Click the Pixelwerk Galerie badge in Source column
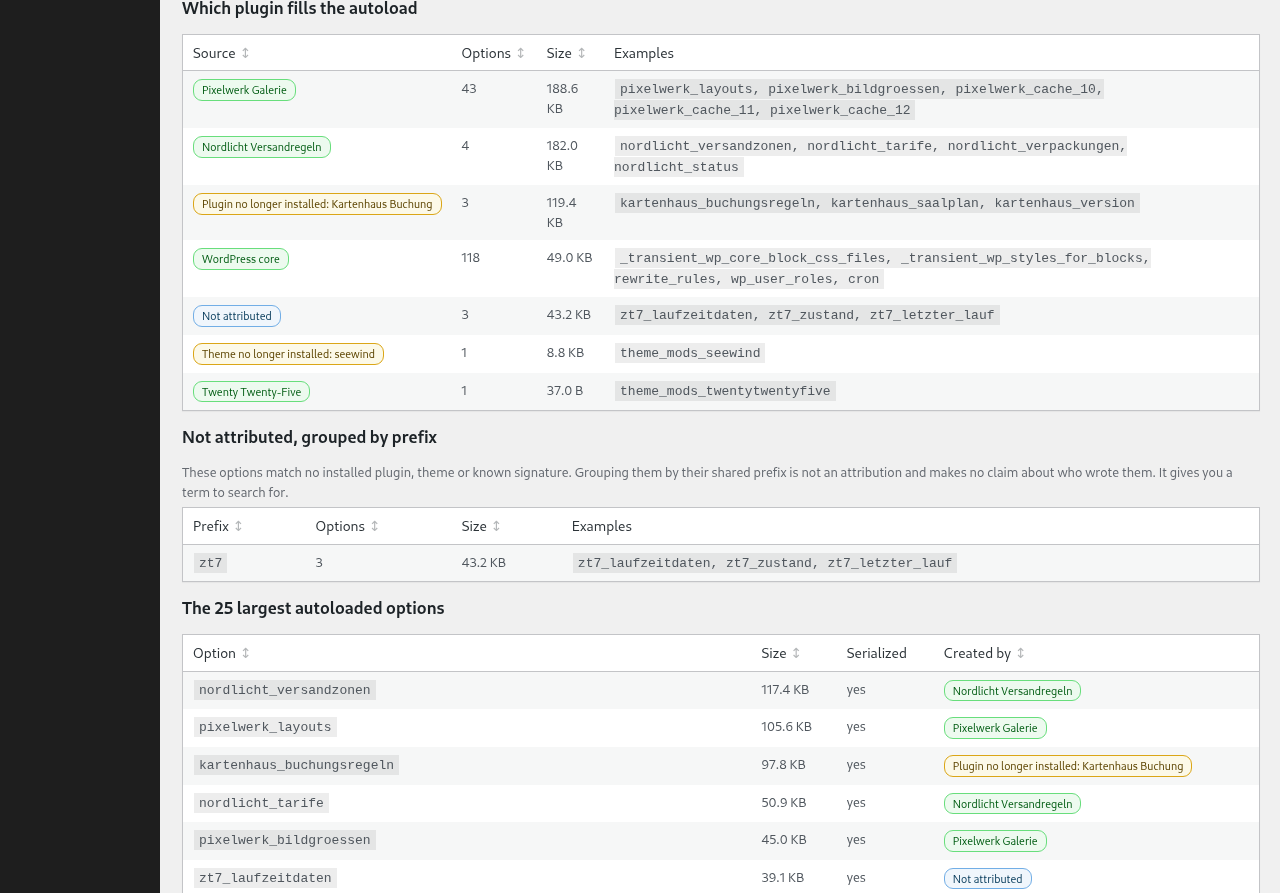The image size is (1280, 893). (244, 90)
